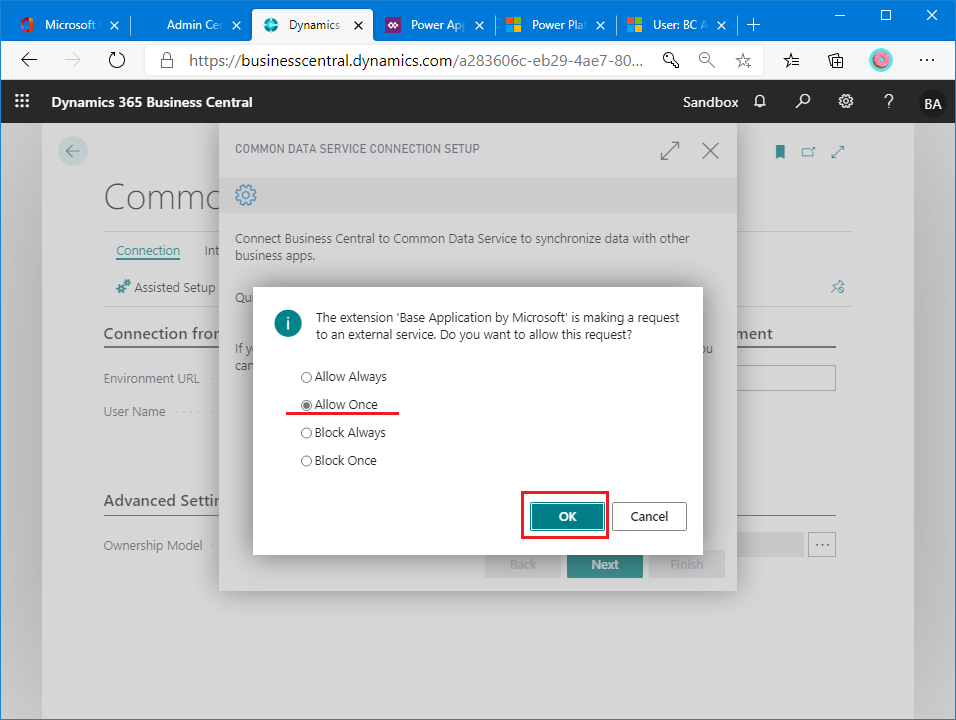Viewport: 956px width, 720px height.
Task: Open browser Settings and more menu
Action: 927,60
